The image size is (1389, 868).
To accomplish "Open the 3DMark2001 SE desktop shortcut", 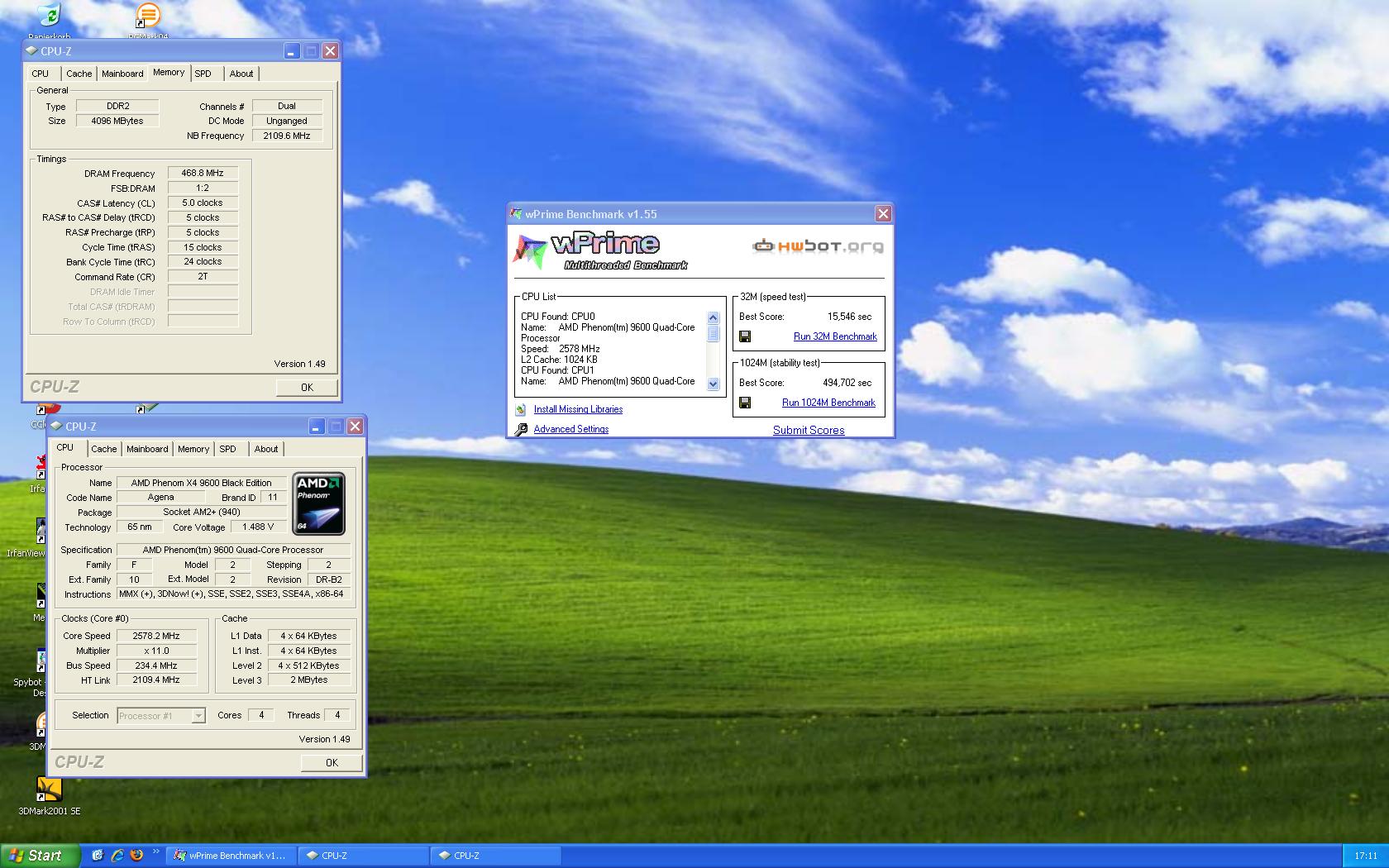I will [50, 789].
